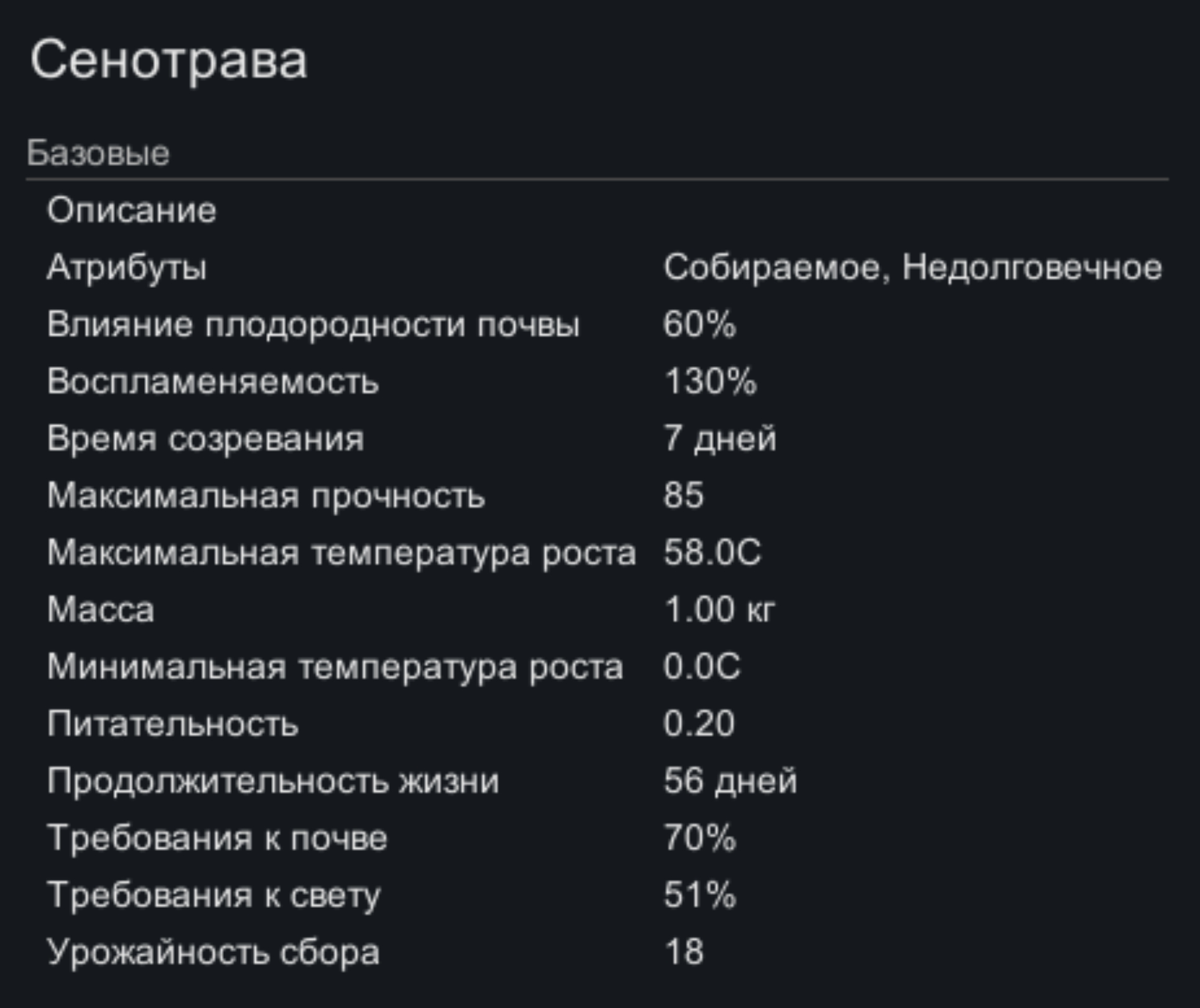Select the Максимальная прочность label
This screenshot has height=1008, width=1200.
pyautogui.click(x=265, y=496)
